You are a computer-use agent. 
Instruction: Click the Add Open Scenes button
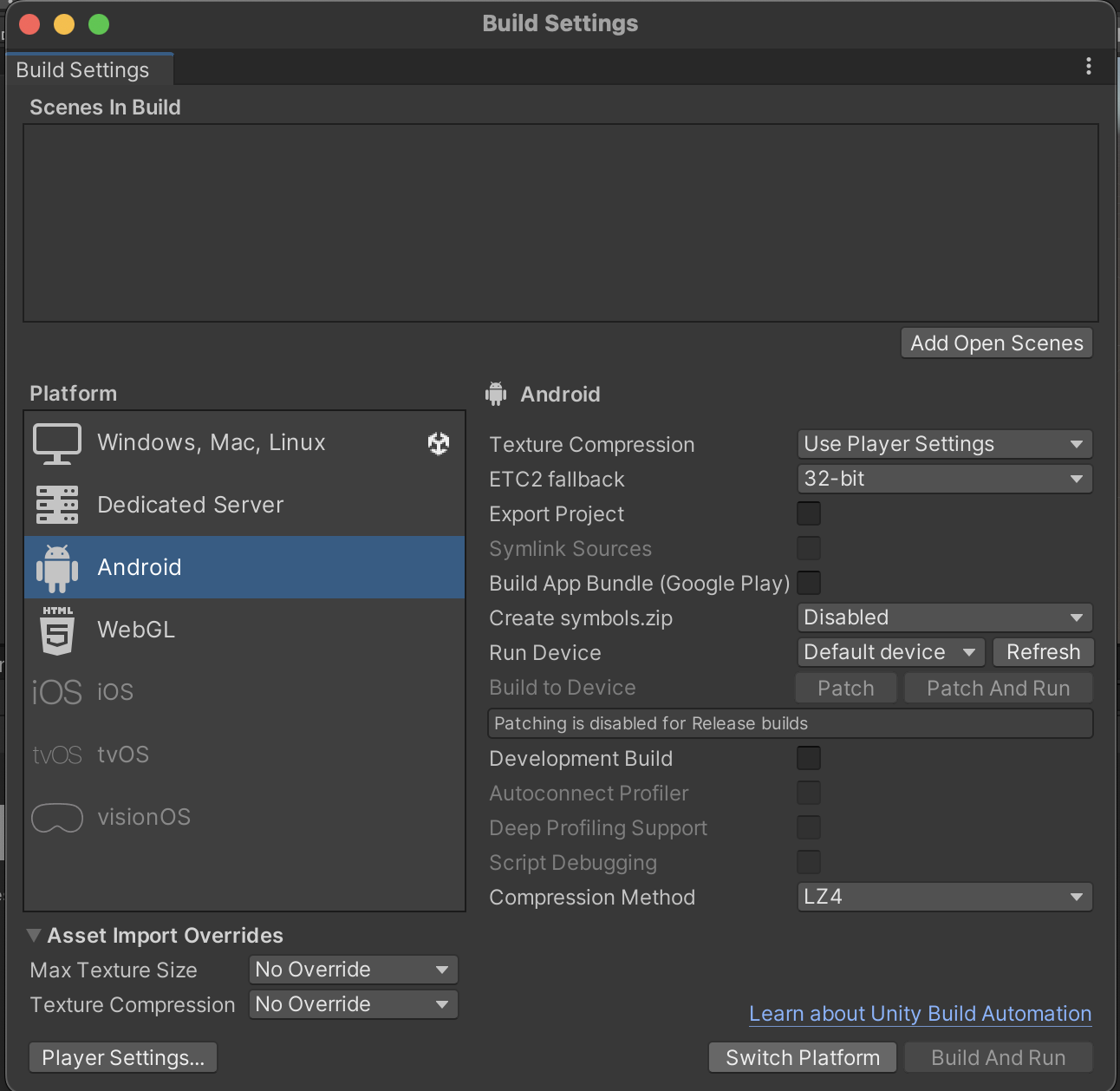[997, 343]
